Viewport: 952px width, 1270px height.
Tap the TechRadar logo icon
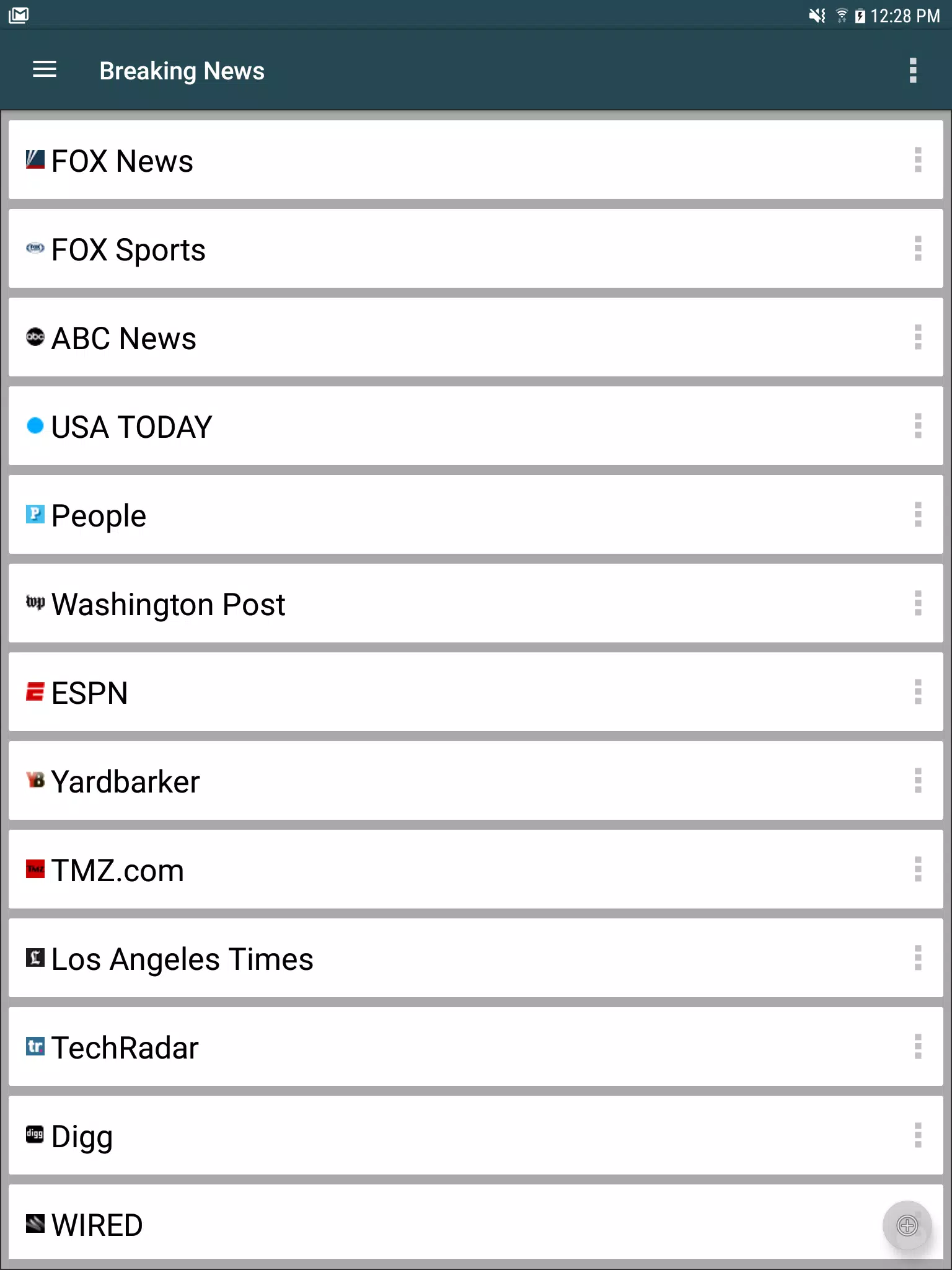click(35, 1047)
